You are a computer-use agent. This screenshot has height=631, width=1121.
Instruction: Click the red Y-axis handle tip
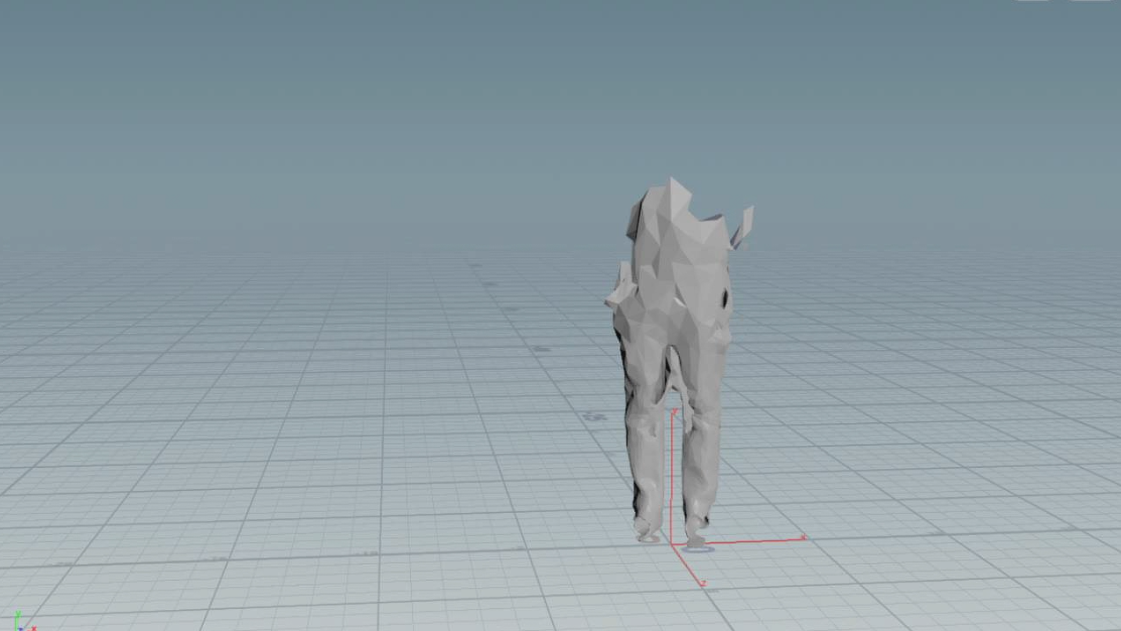point(674,412)
